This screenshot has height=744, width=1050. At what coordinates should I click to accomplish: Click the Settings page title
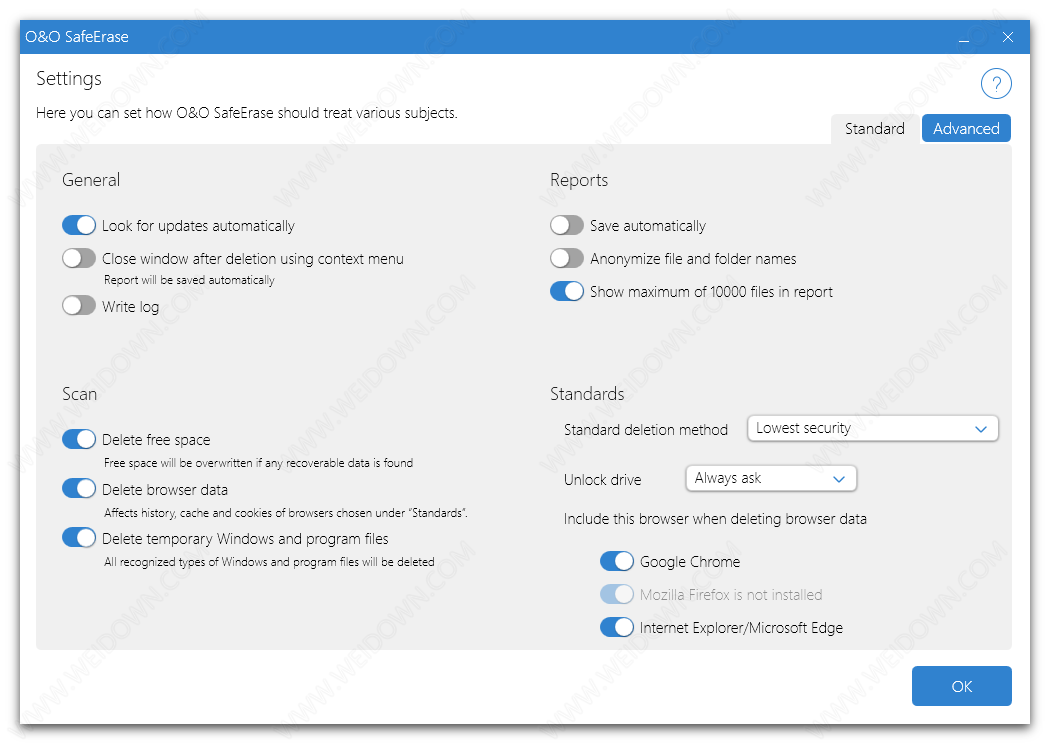pyautogui.click(x=69, y=79)
